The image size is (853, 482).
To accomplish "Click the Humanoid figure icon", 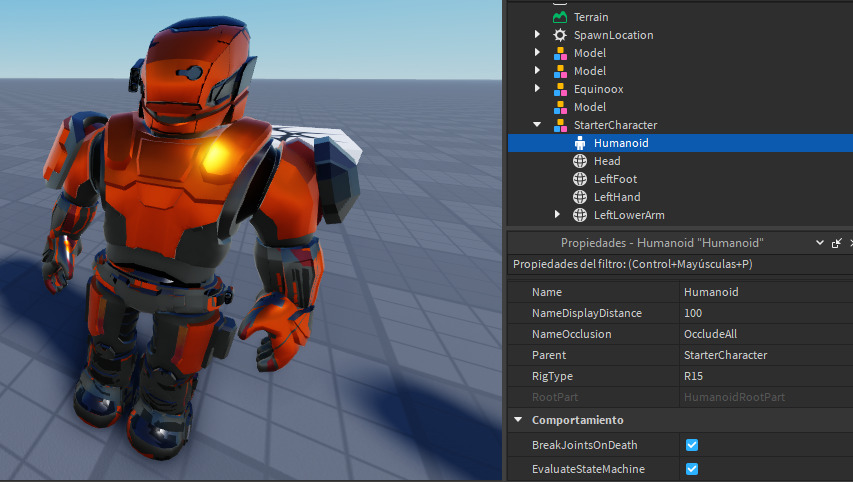I will (580, 143).
